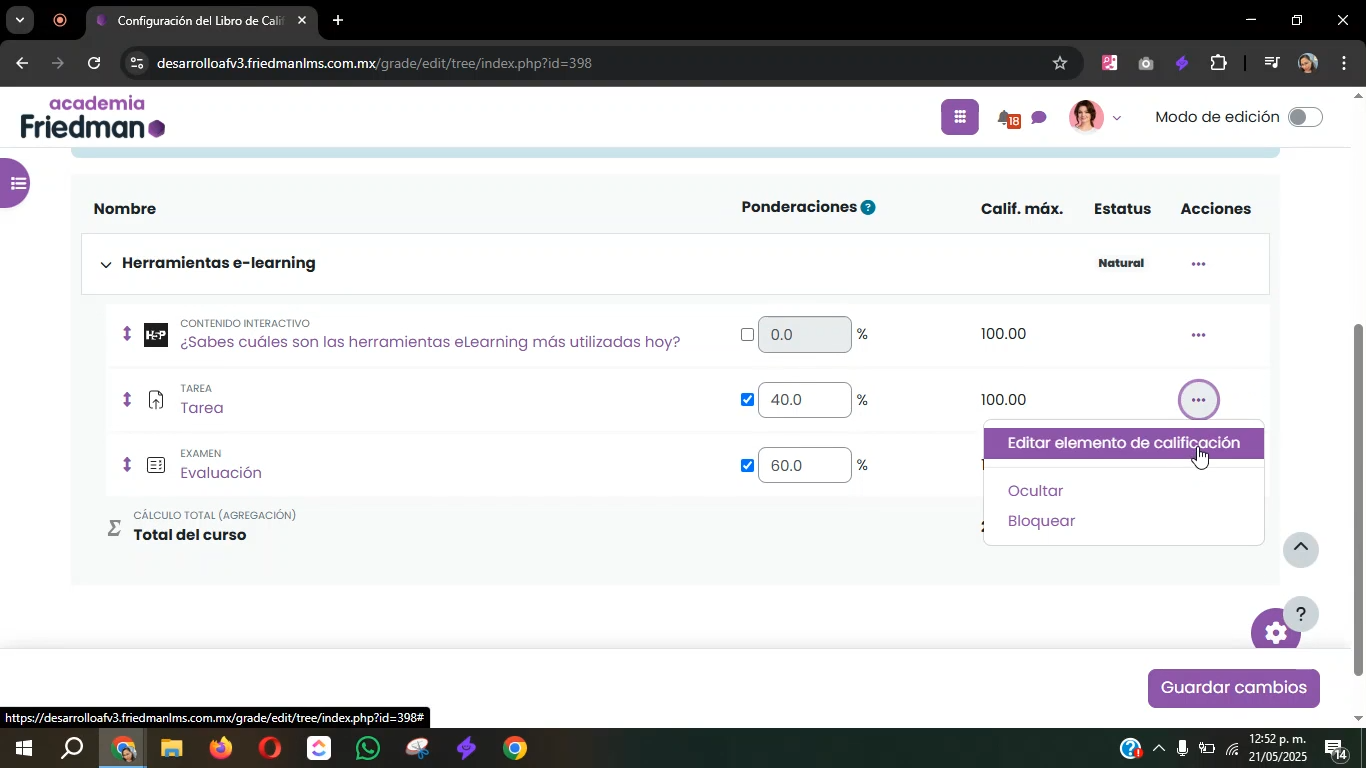The height and width of the screenshot is (768, 1366).
Task: Click the Tarea assignment icon
Action: [x=156, y=400]
